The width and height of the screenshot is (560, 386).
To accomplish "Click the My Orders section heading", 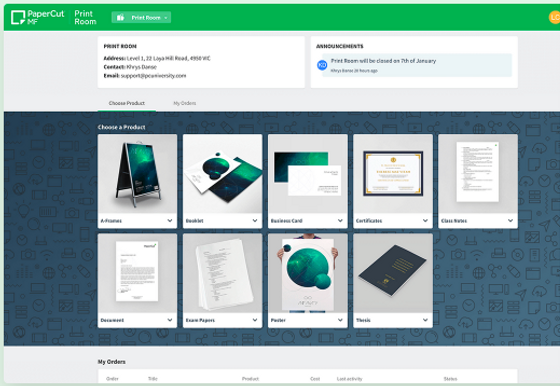I will [x=111, y=362].
